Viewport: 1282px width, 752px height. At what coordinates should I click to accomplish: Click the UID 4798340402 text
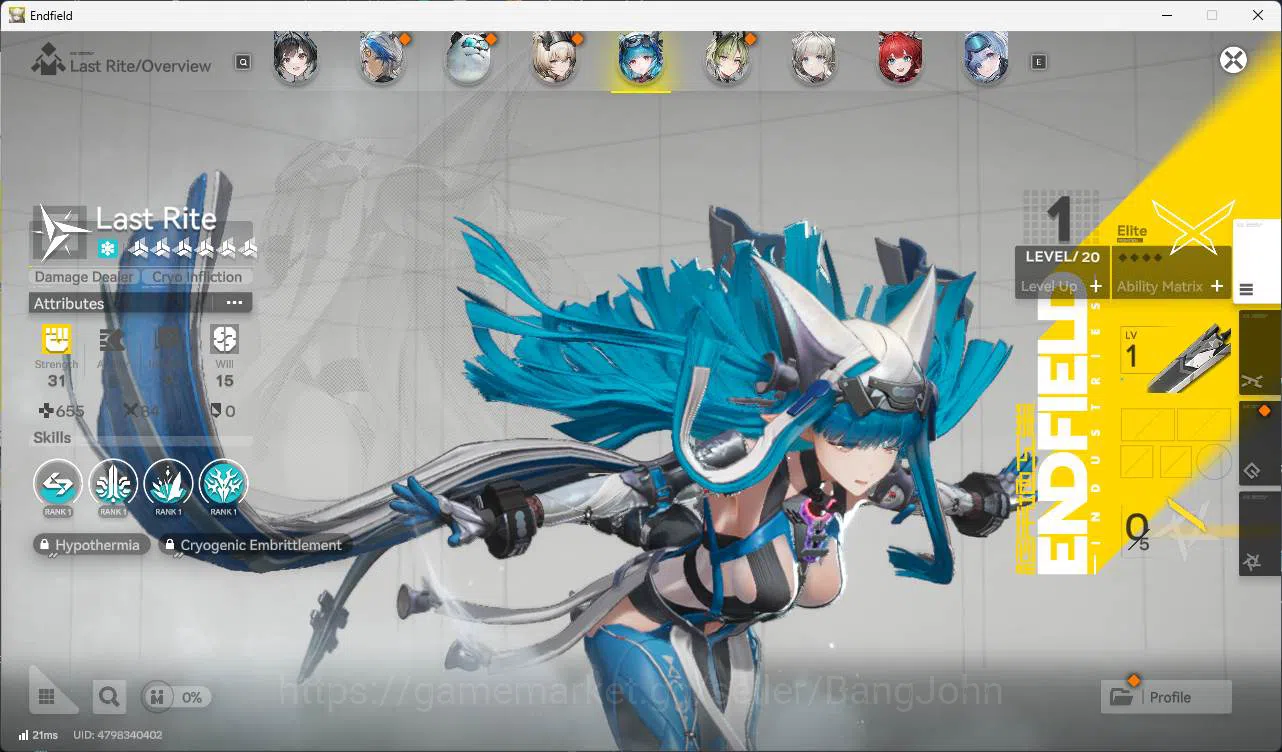pos(118,735)
